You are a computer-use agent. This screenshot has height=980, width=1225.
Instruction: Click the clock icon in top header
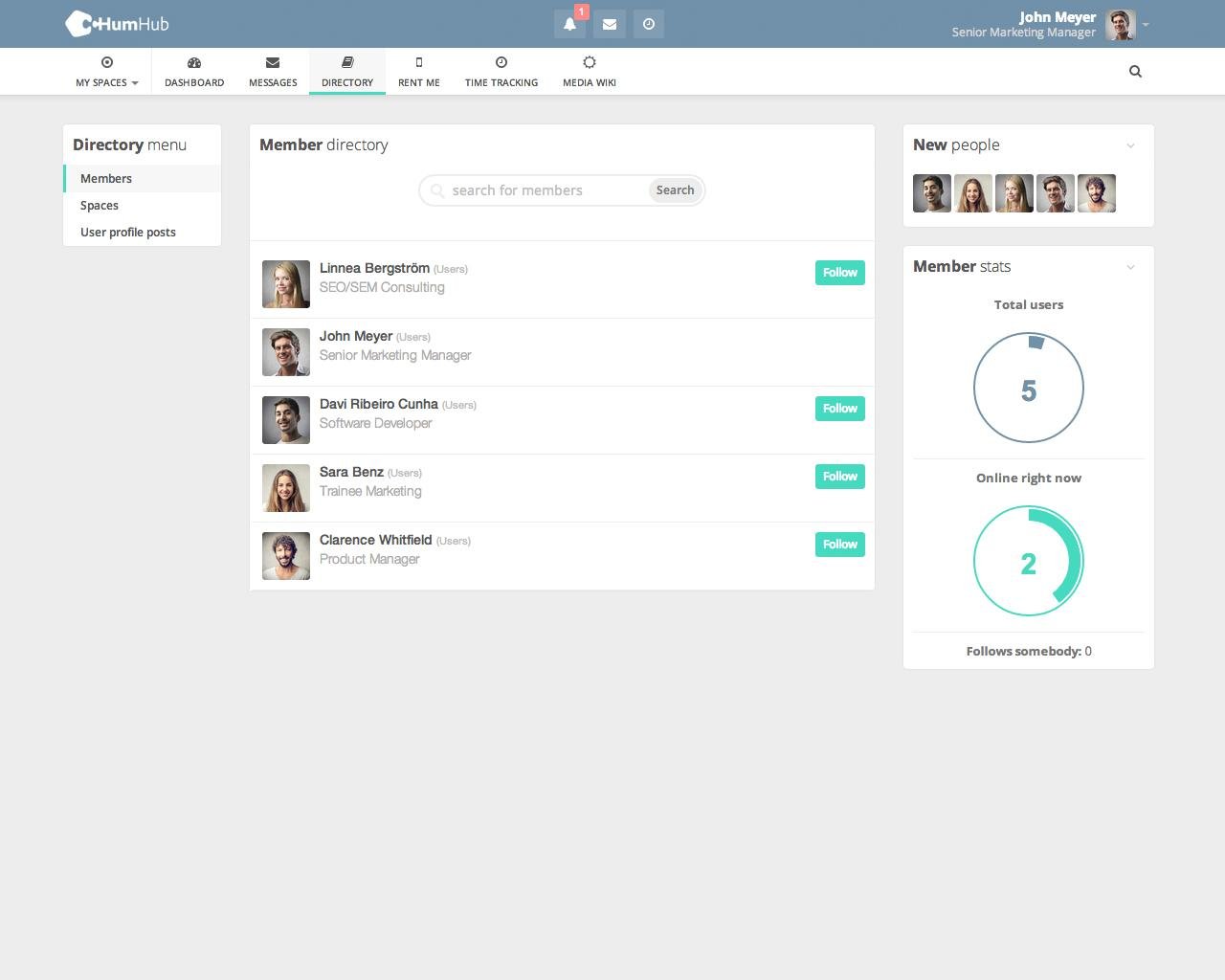[649, 25]
